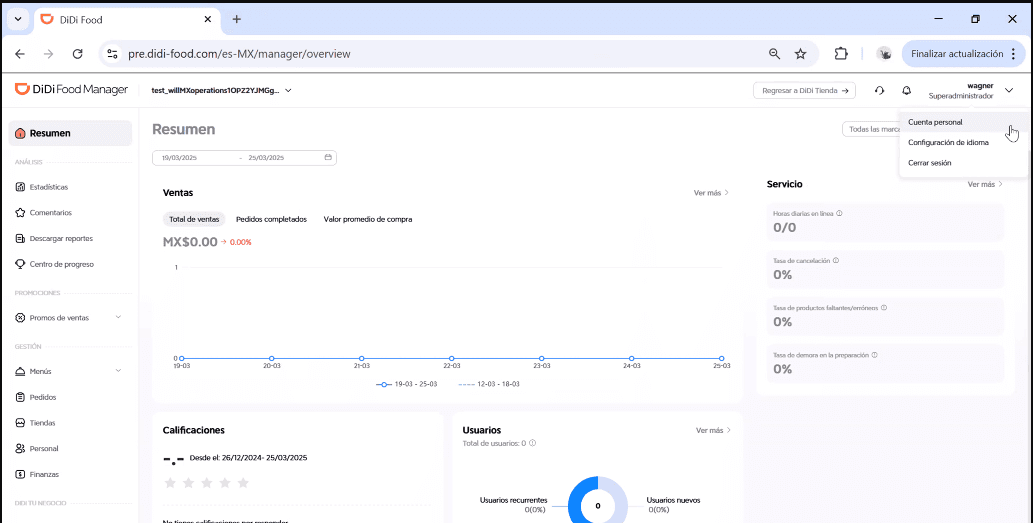Open Estadísticas in the sidebar
This screenshot has height=523, width=1033.
pyautogui.click(x=48, y=187)
